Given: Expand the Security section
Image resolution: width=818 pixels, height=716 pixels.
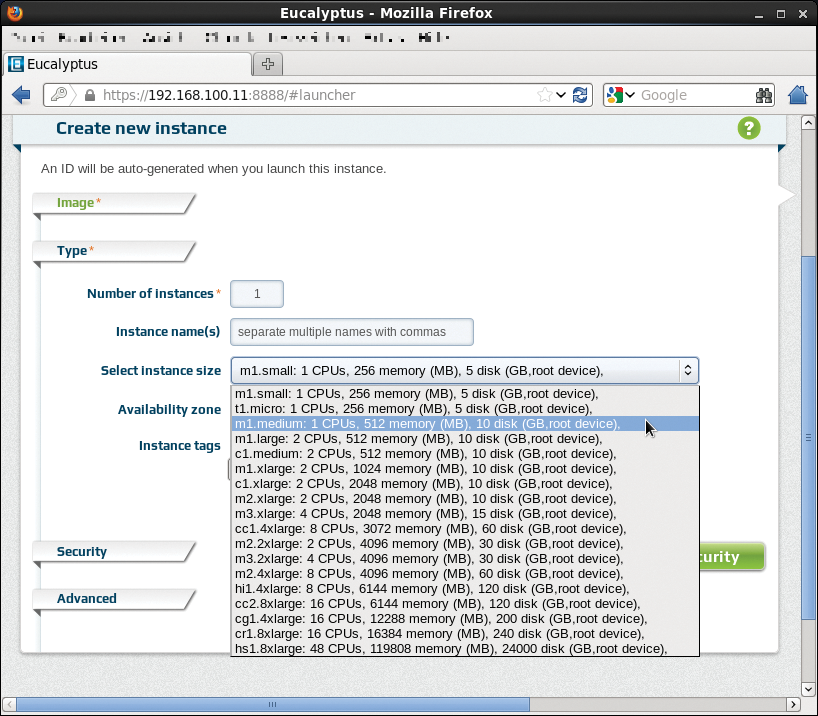Looking at the screenshot, I should (x=82, y=552).
